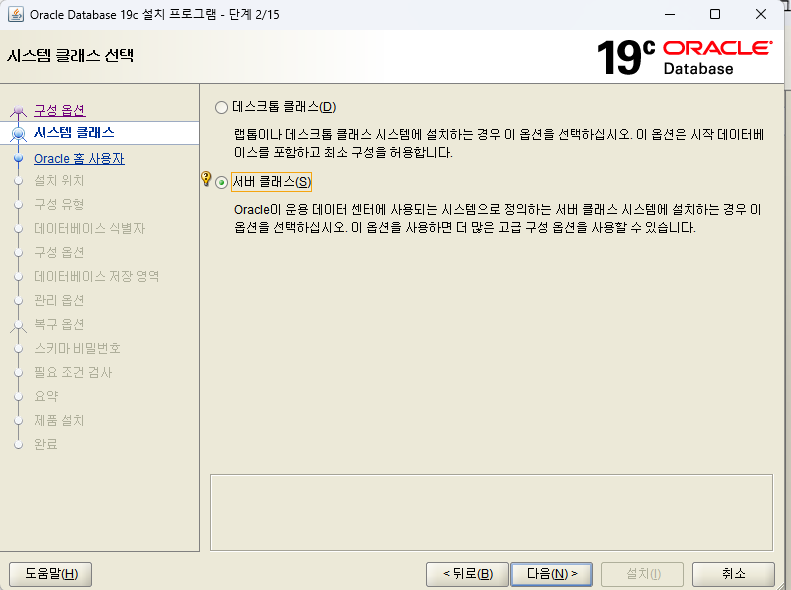Click 스키마 비밀번호 step in sidebar
Image resolution: width=791 pixels, height=590 pixels.
(77, 348)
